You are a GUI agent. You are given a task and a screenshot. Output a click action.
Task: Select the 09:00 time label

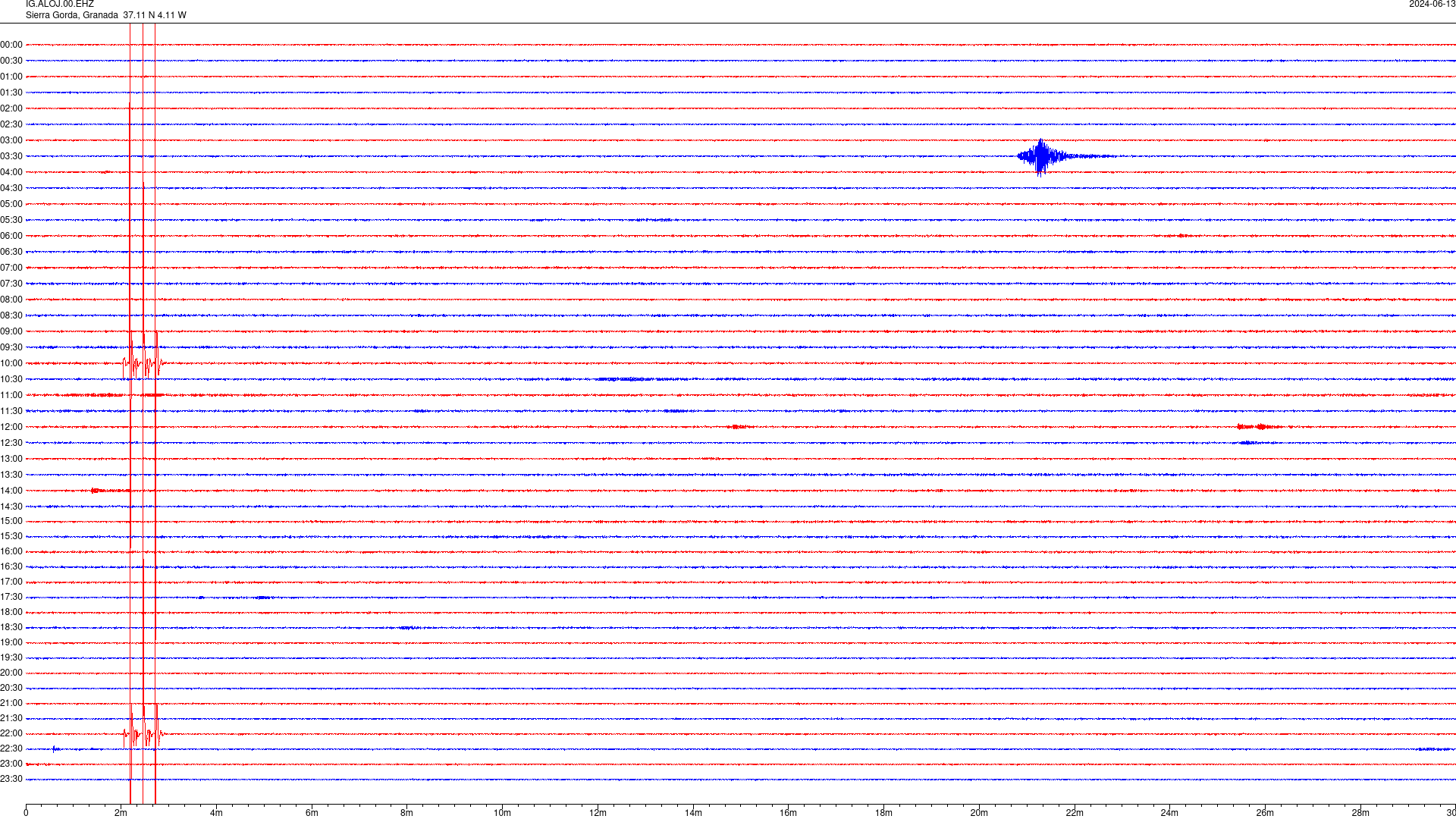pyautogui.click(x=11, y=331)
